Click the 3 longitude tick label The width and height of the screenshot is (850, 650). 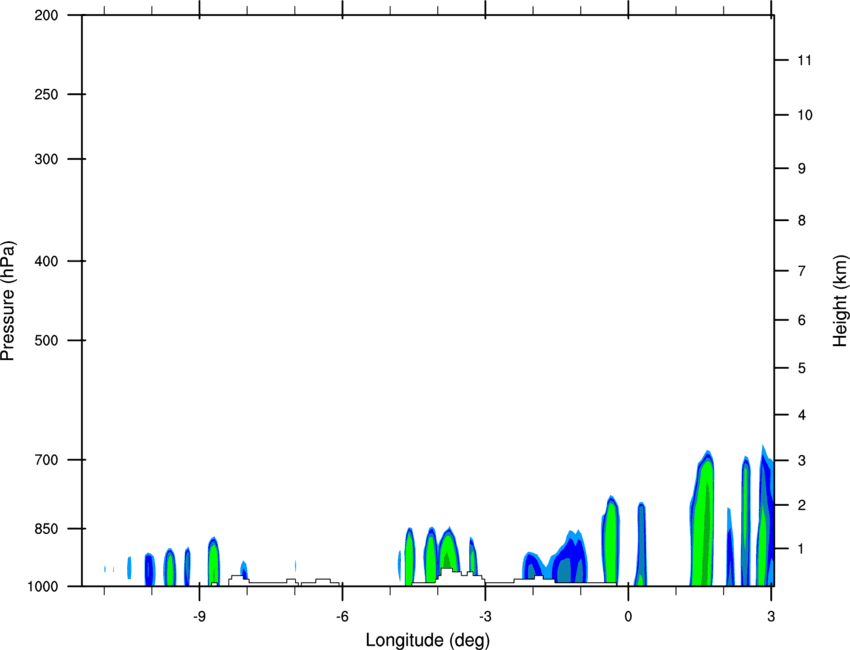[771, 617]
